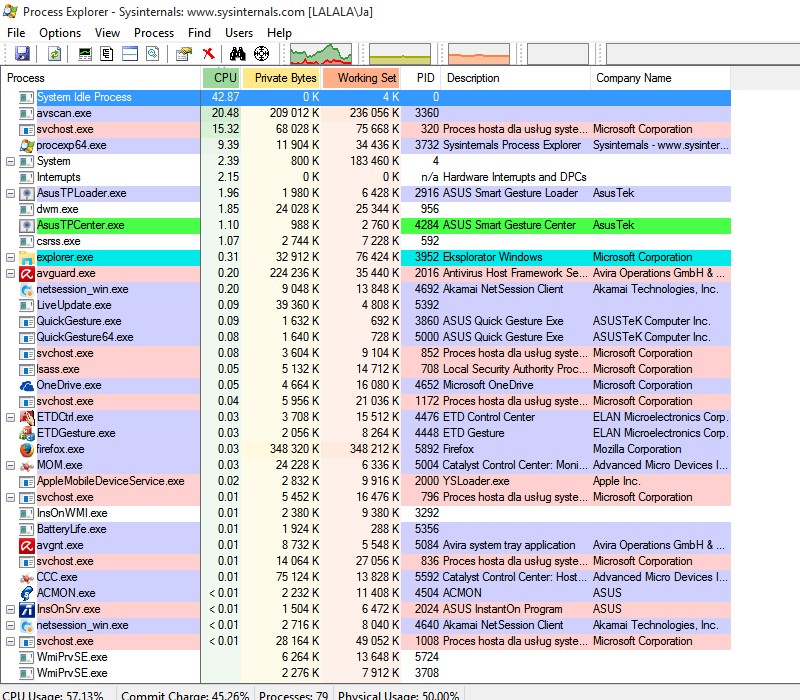Open the Find menu
This screenshot has height=700, width=800.
coord(199,33)
